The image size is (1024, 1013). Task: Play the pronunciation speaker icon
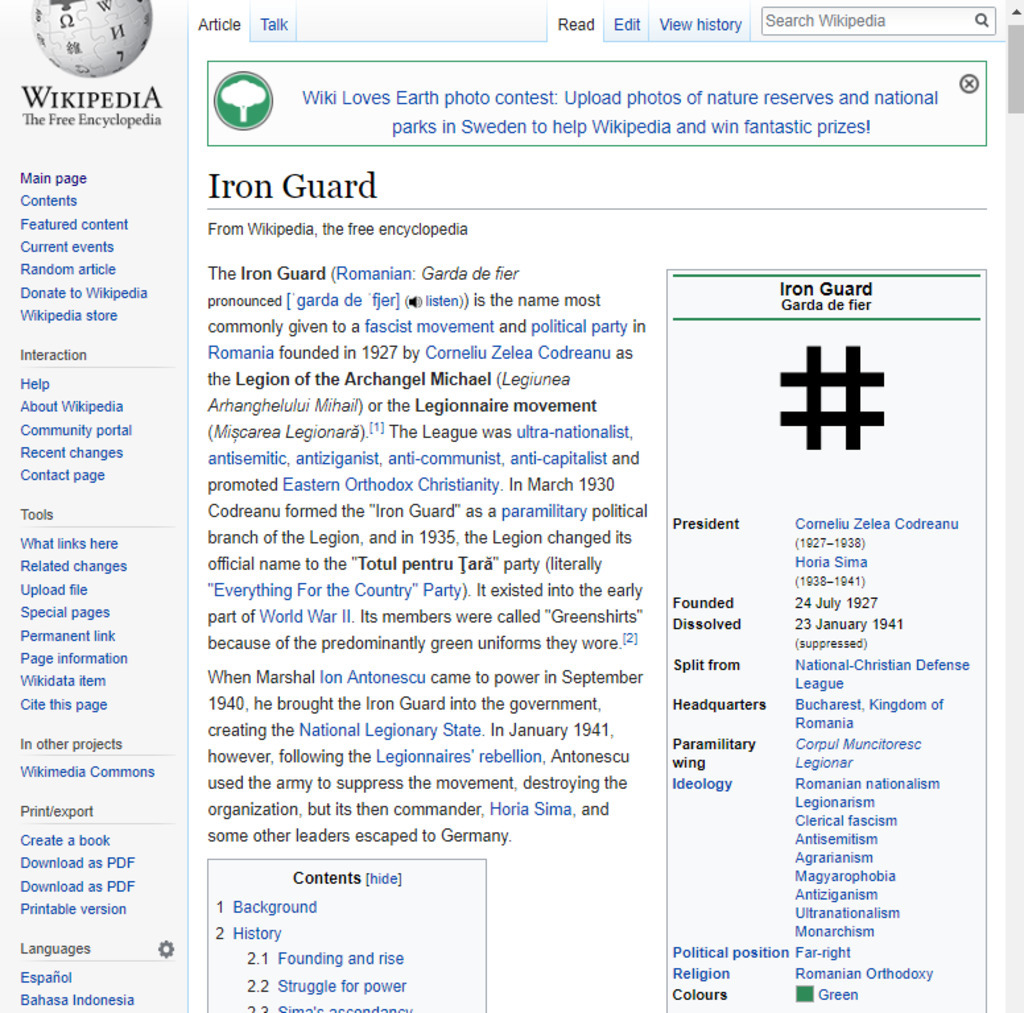pyautogui.click(x=413, y=301)
